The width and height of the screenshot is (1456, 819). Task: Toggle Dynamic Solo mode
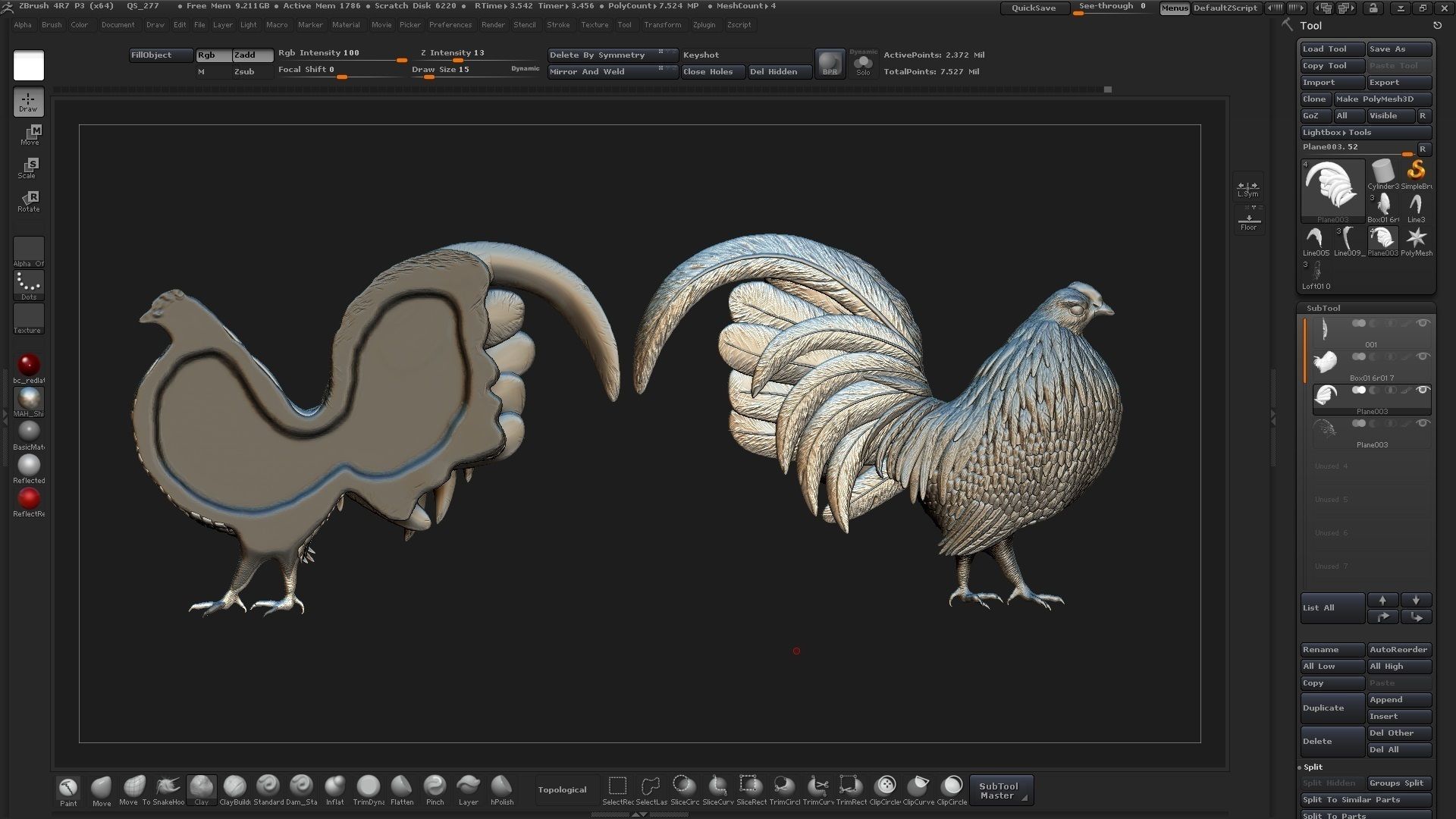863,63
